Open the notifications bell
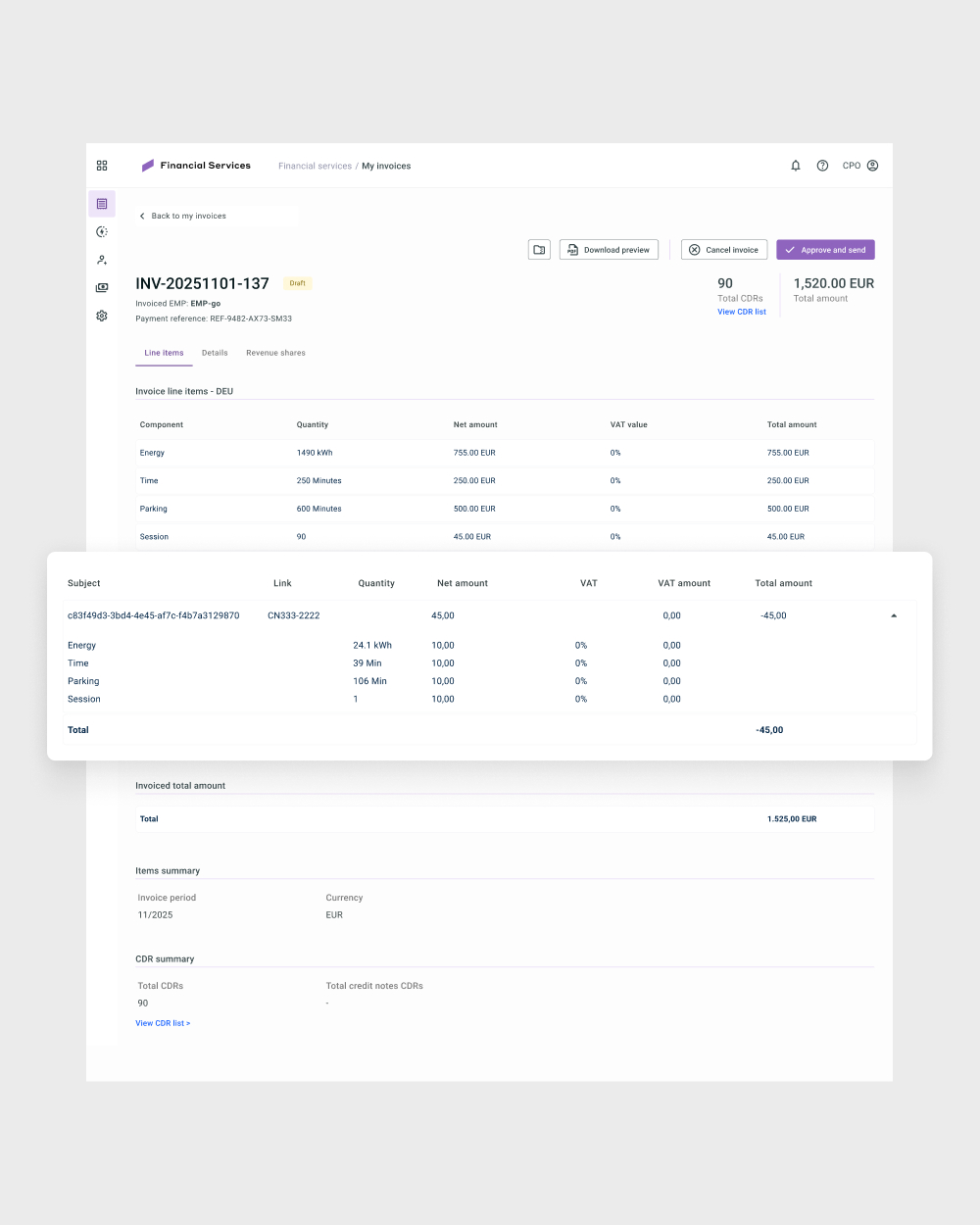980x1225 pixels. click(x=796, y=166)
